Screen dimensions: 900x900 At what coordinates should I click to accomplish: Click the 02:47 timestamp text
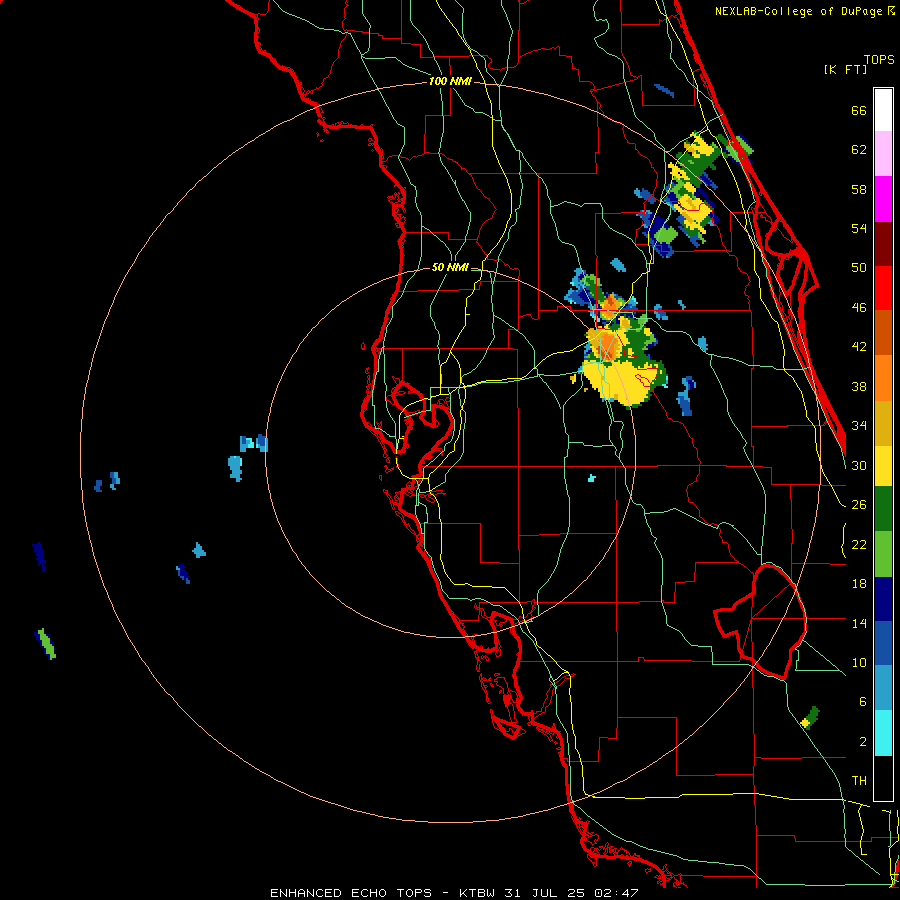(616, 893)
